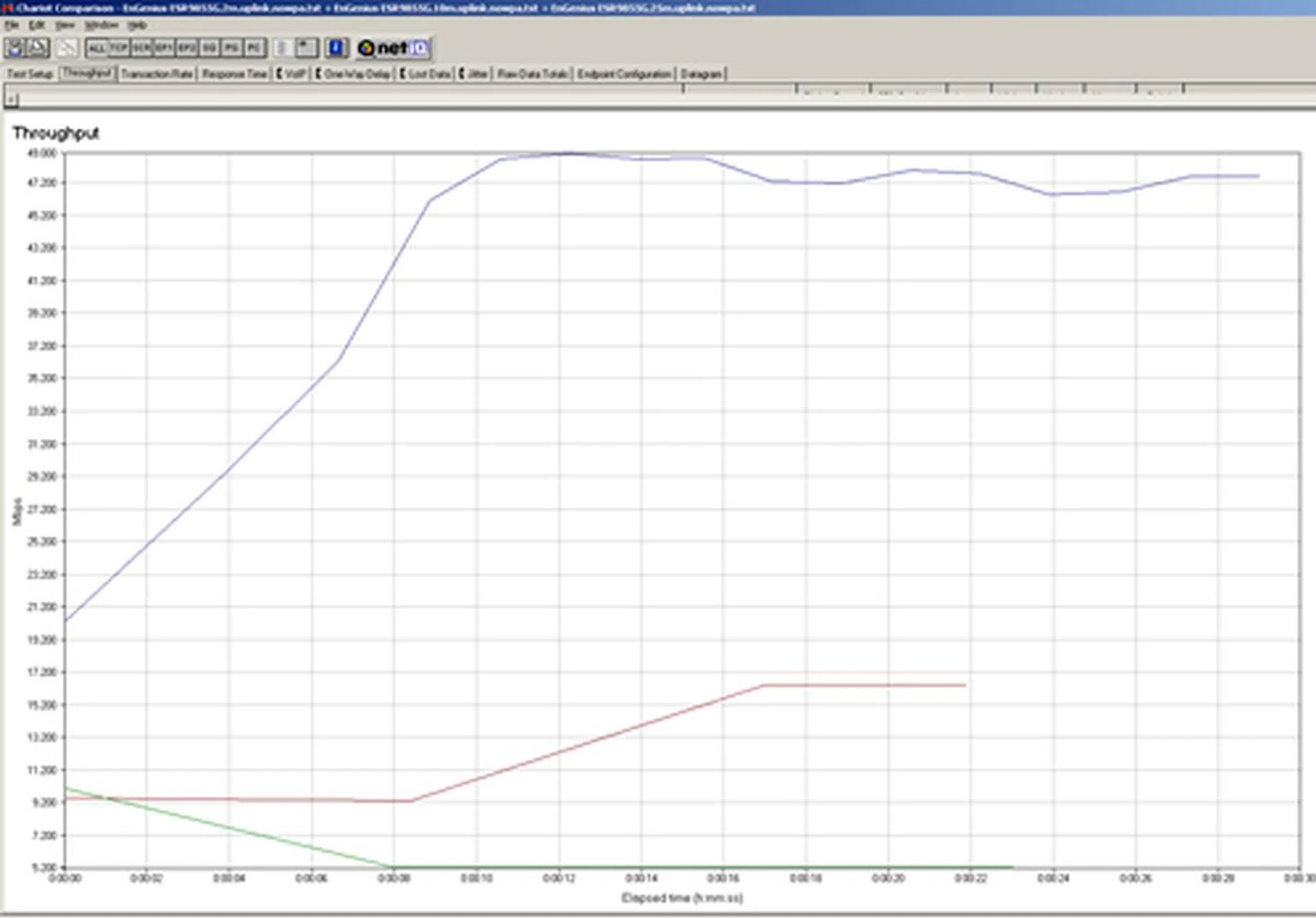Click the SG service group filter icon
Screen dimensions: 1316x918
click(x=208, y=48)
